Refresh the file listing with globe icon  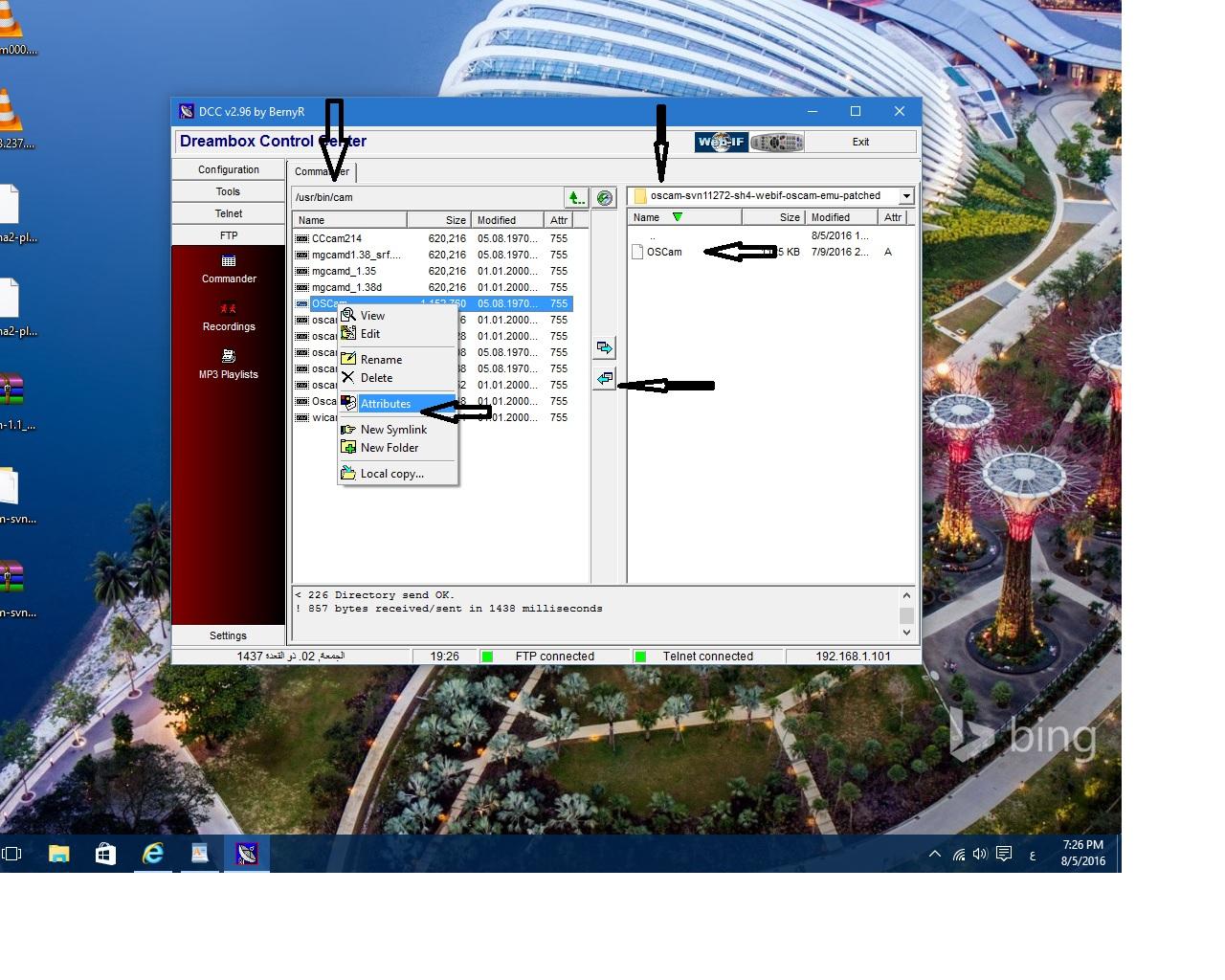click(x=605, y=197)
